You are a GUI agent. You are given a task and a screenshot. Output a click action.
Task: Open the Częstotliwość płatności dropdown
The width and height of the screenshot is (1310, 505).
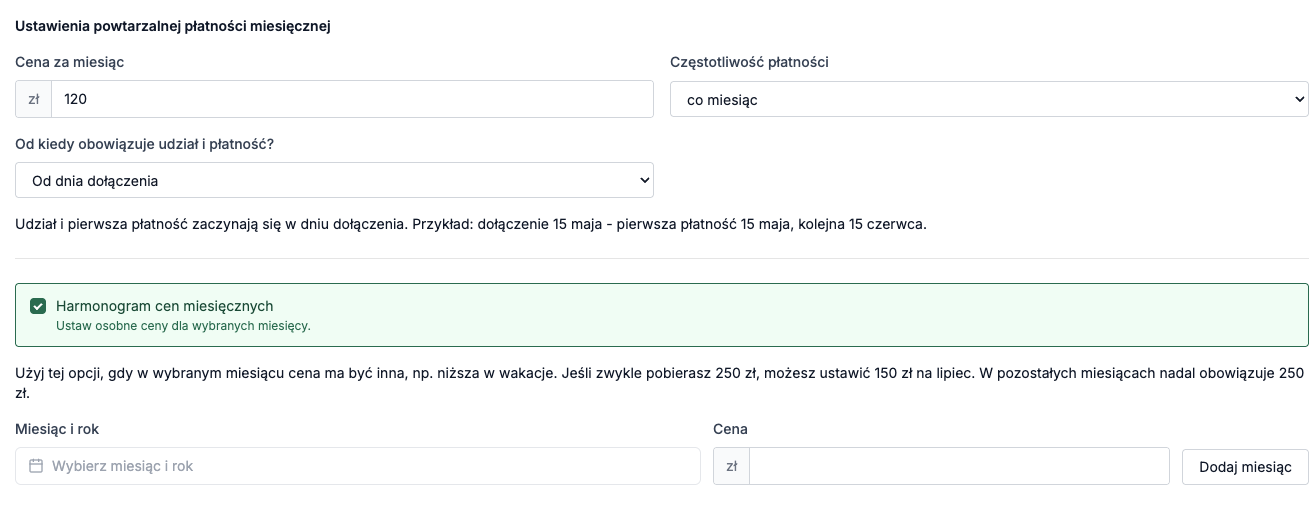pos(989,99)
